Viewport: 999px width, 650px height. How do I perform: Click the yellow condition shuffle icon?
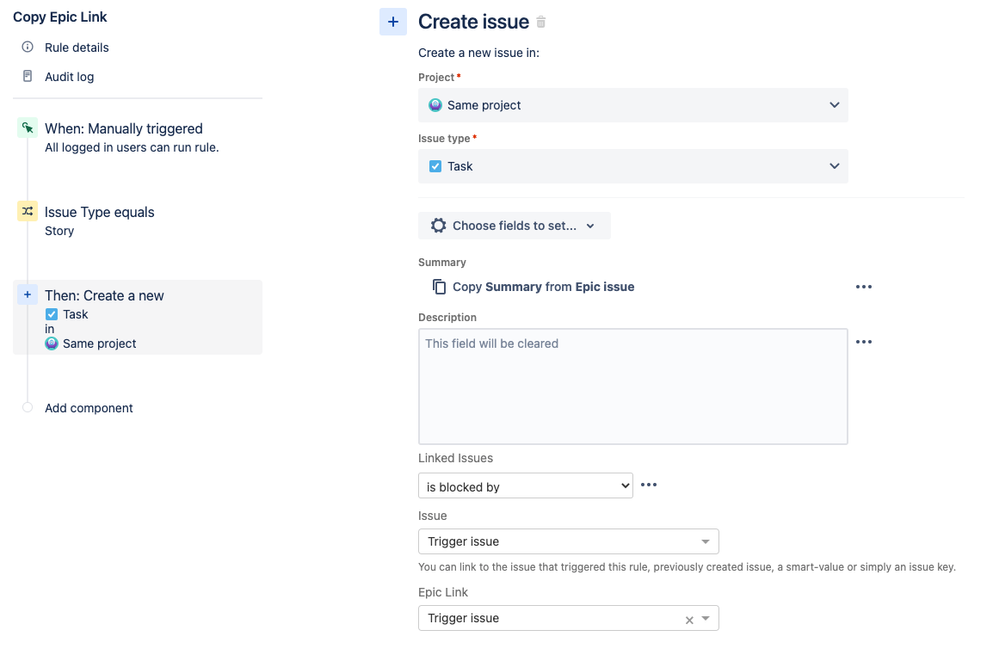click(x=28, y=211)
